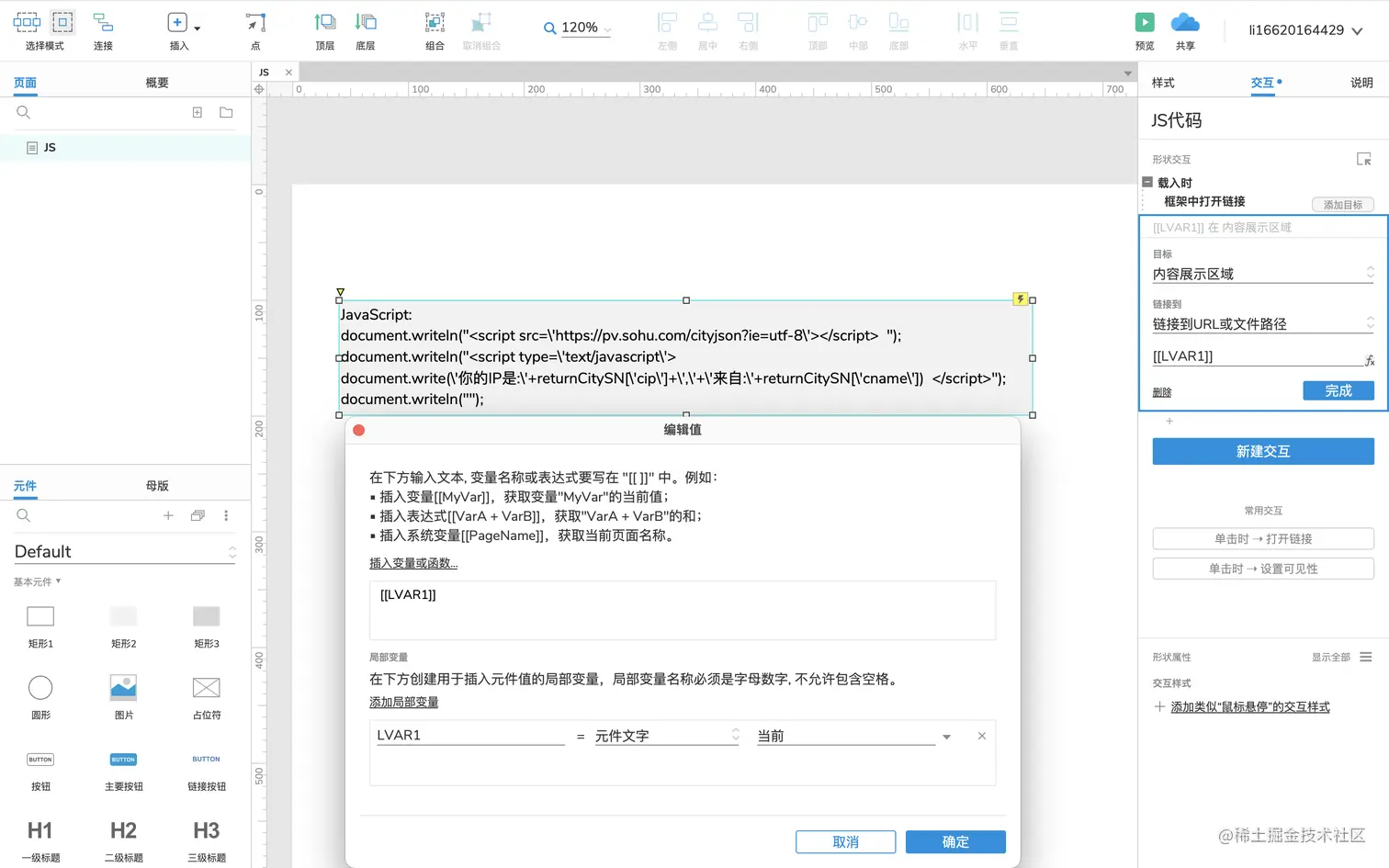Switch to the 页面 tab
Image resolution: width=1389 pixels, height=868 pixels.
[x=25, y=83]
